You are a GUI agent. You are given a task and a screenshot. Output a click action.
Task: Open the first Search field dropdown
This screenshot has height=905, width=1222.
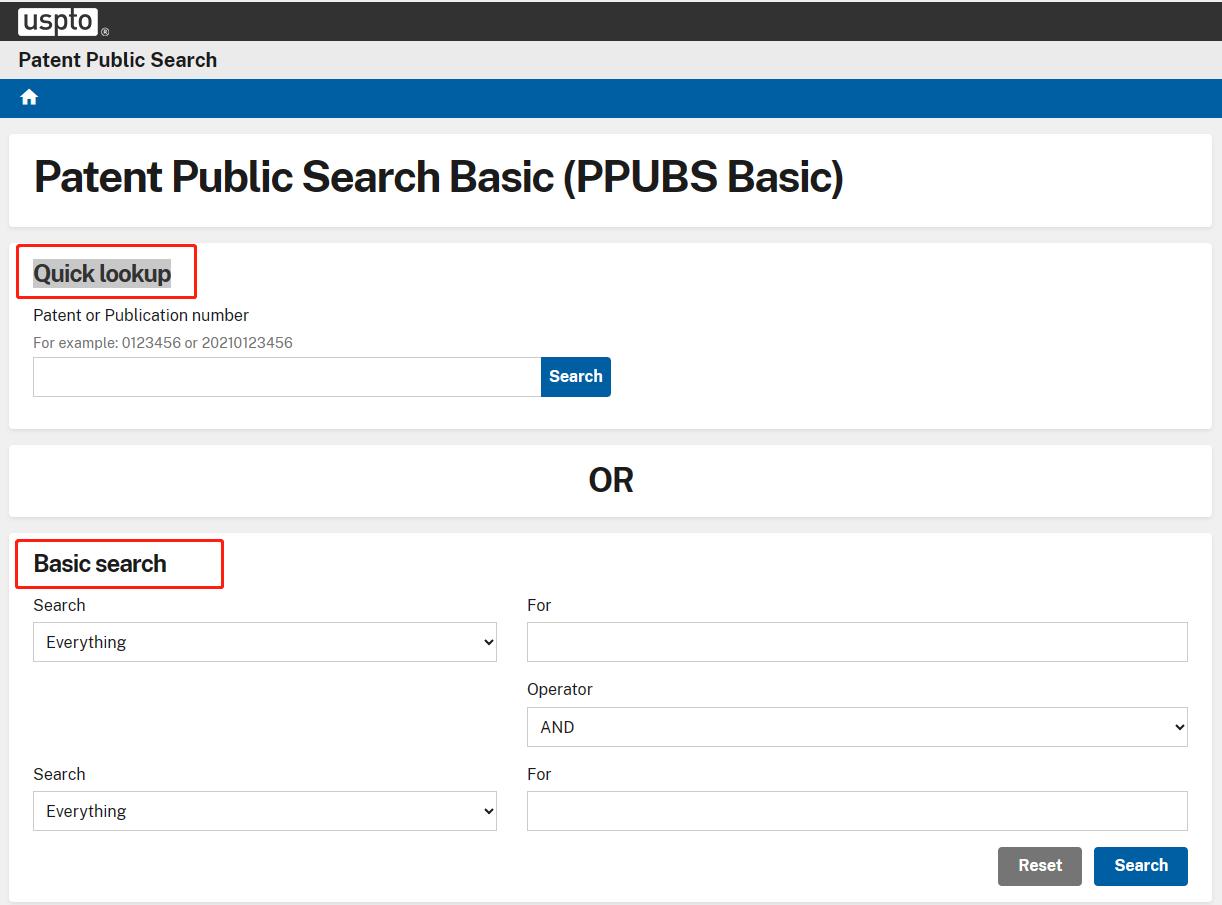pos(265,642)
